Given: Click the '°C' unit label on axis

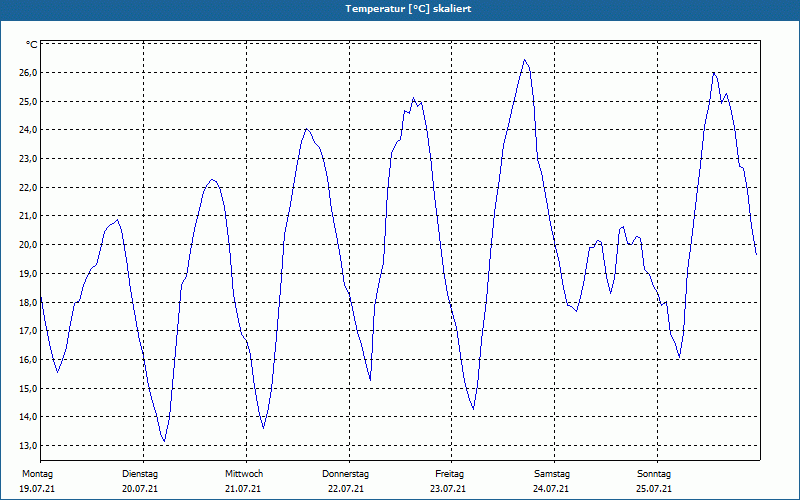Looking at the screenshot, I should point(32,45).
